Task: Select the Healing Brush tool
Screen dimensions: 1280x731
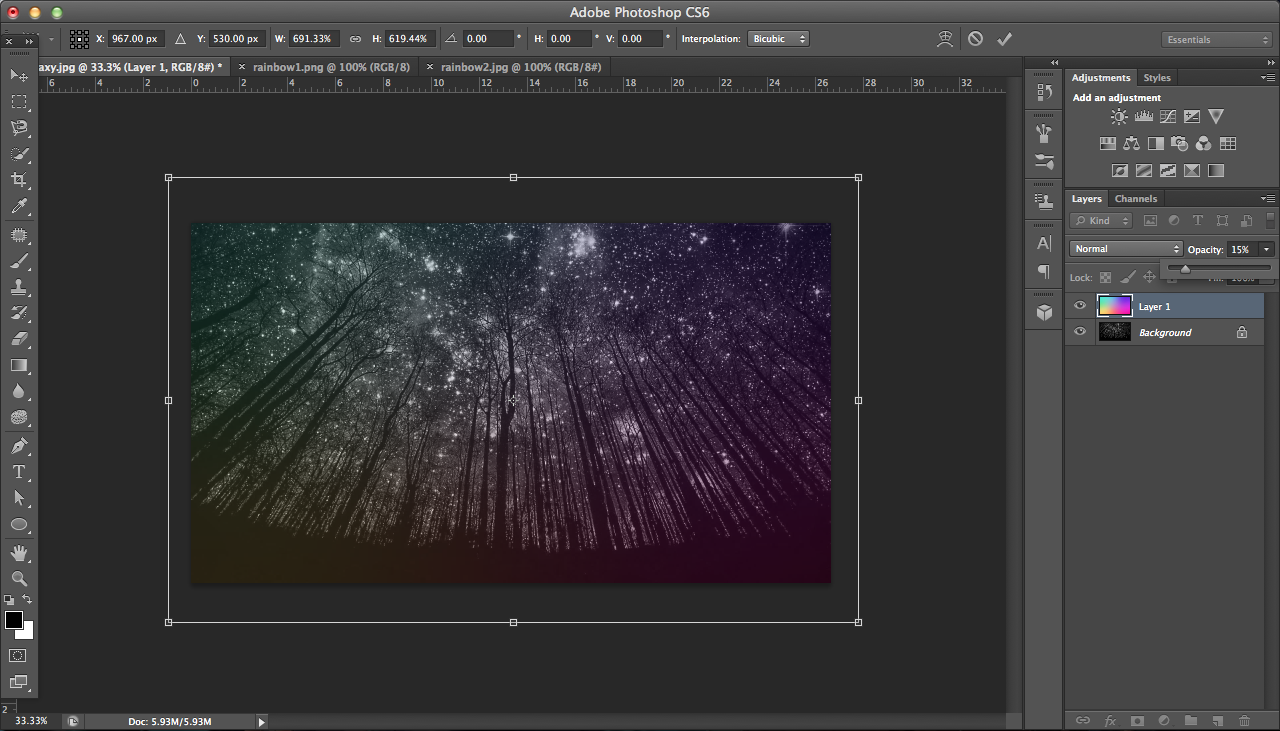Action: click(x=19, y=235)
